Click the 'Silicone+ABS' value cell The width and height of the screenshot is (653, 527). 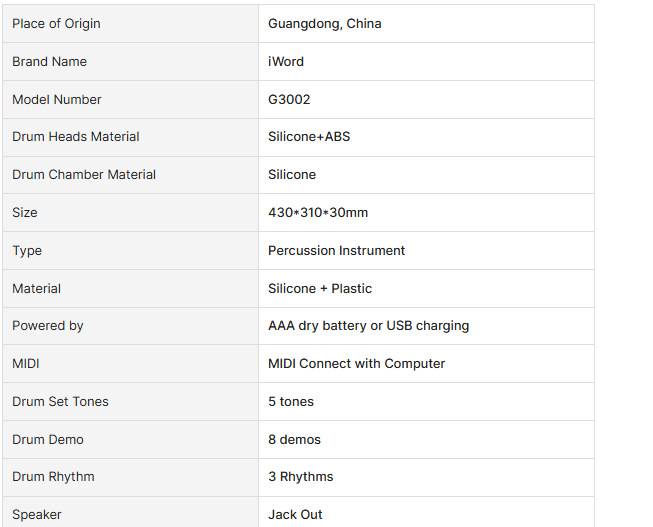point(309,137)
